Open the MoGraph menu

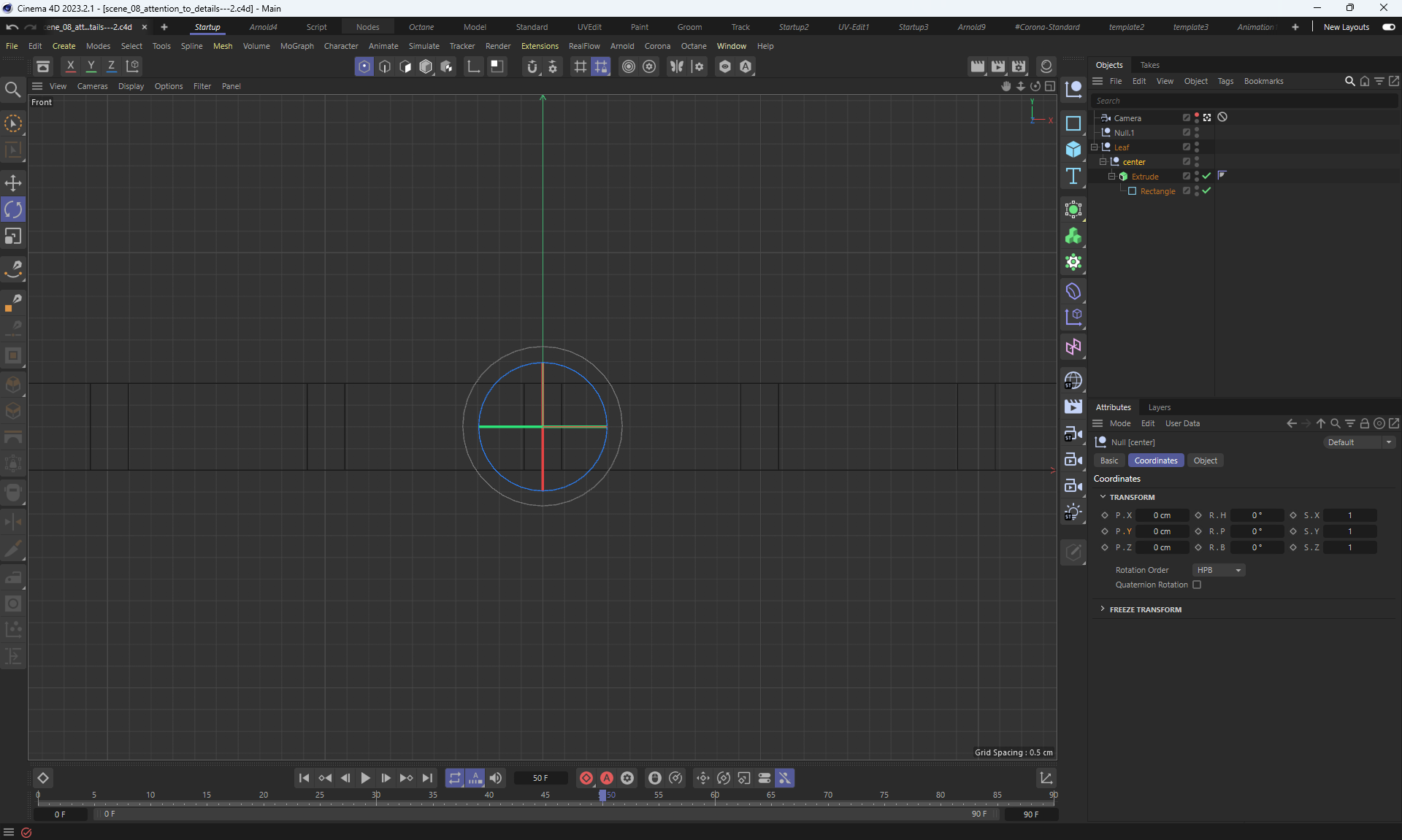296,46
